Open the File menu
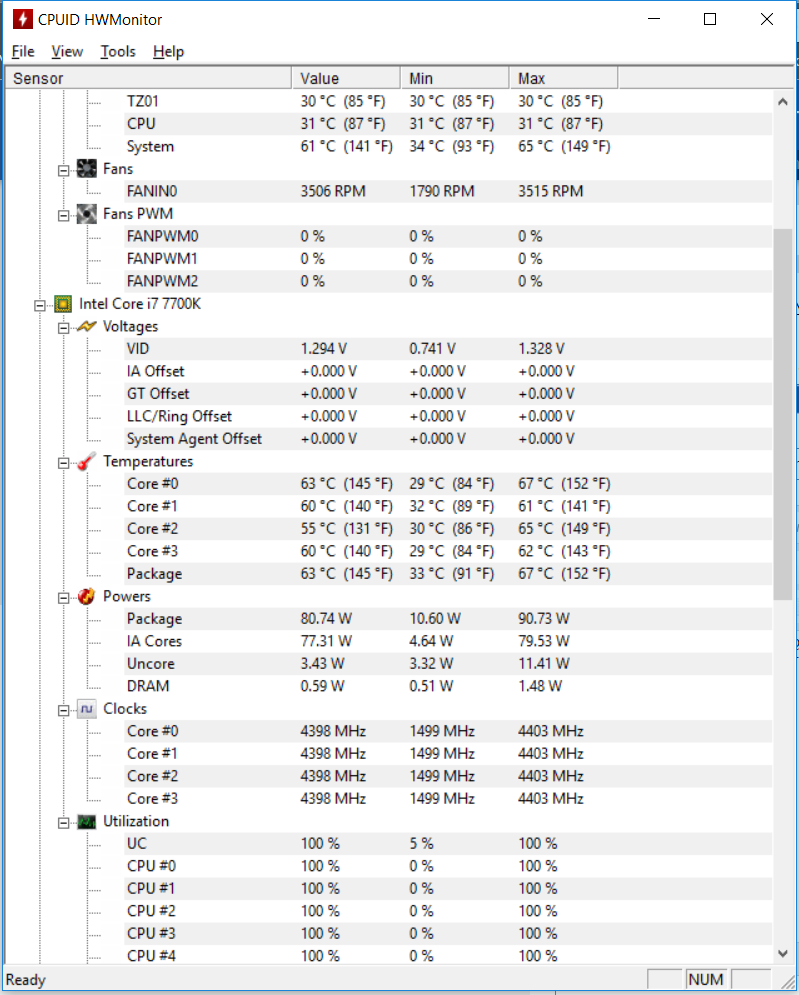 pyautogui.click(x=23, y=51)
